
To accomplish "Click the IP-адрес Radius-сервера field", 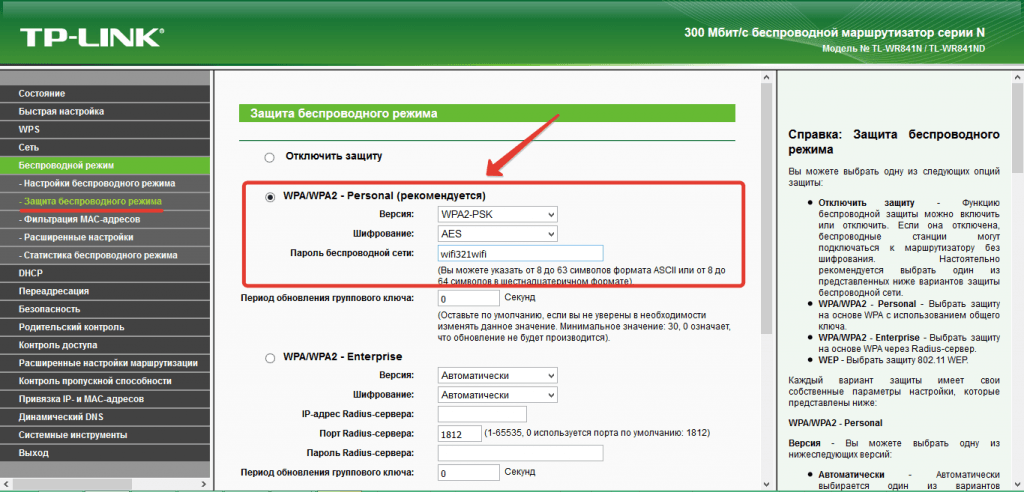I will pyautogui.click(x=482, y=414).
